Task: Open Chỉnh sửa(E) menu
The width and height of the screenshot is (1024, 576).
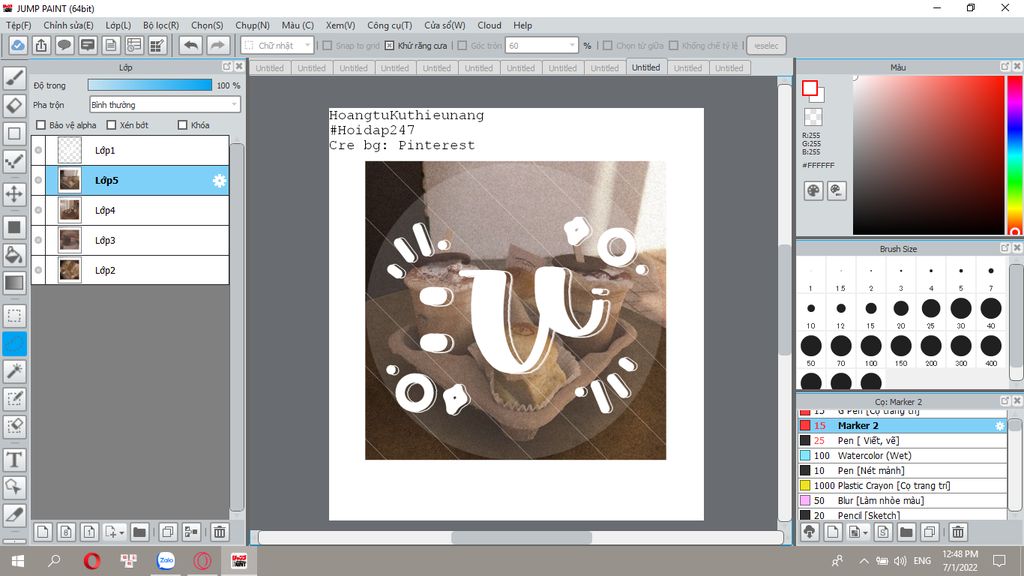Action: 68,25
